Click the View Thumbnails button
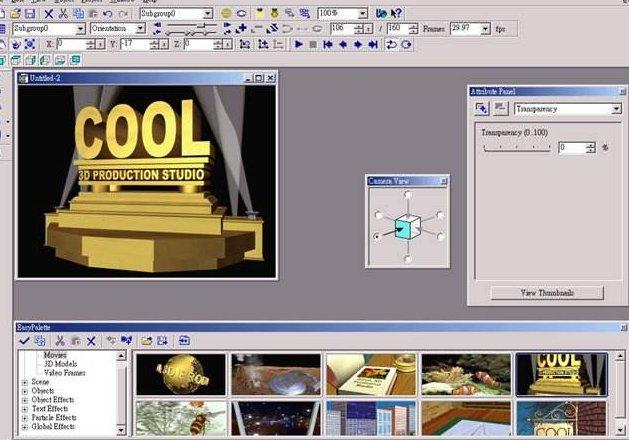 click(x=547, y=293)
